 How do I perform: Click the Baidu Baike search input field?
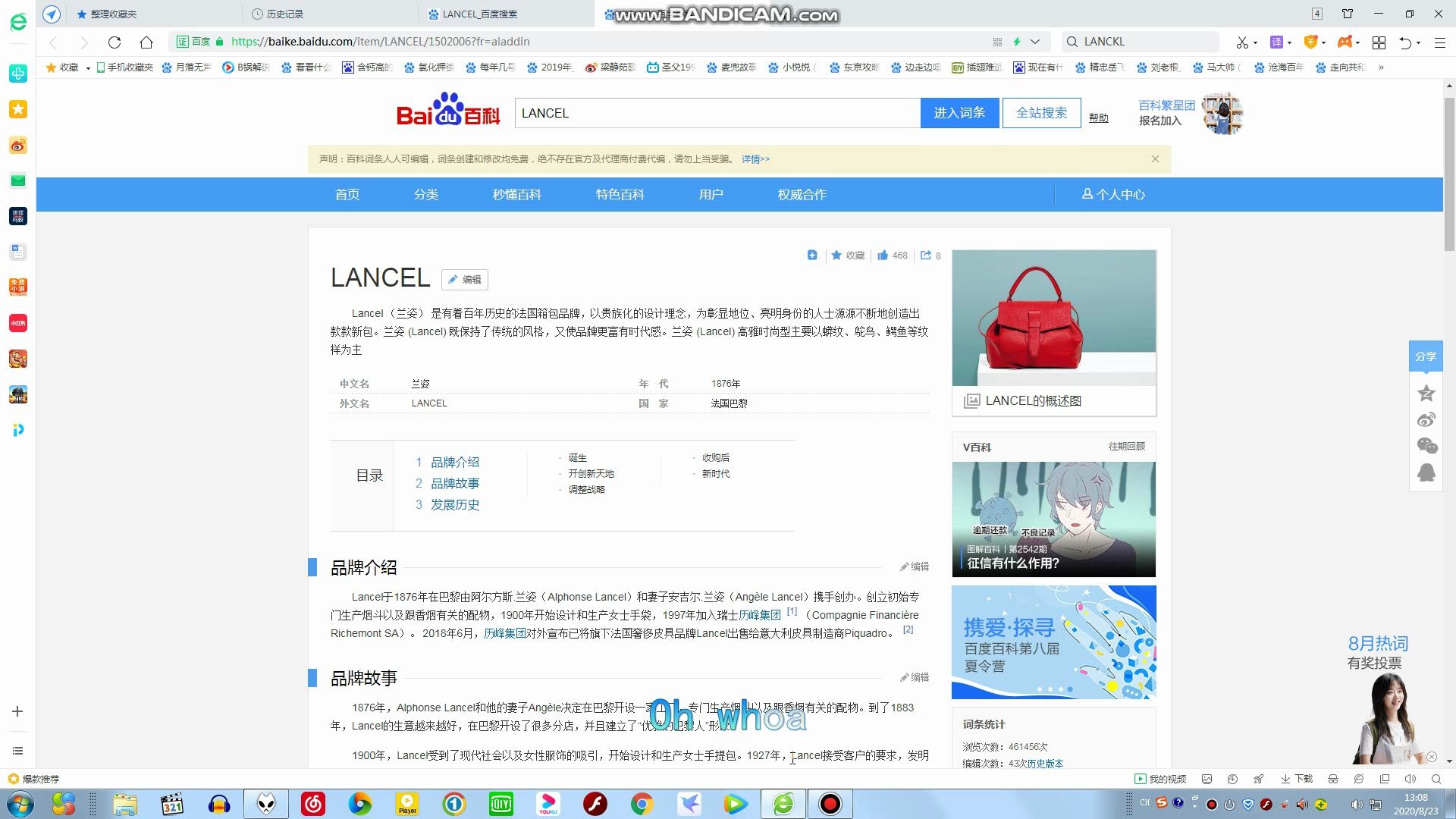[x=717, y=113]
